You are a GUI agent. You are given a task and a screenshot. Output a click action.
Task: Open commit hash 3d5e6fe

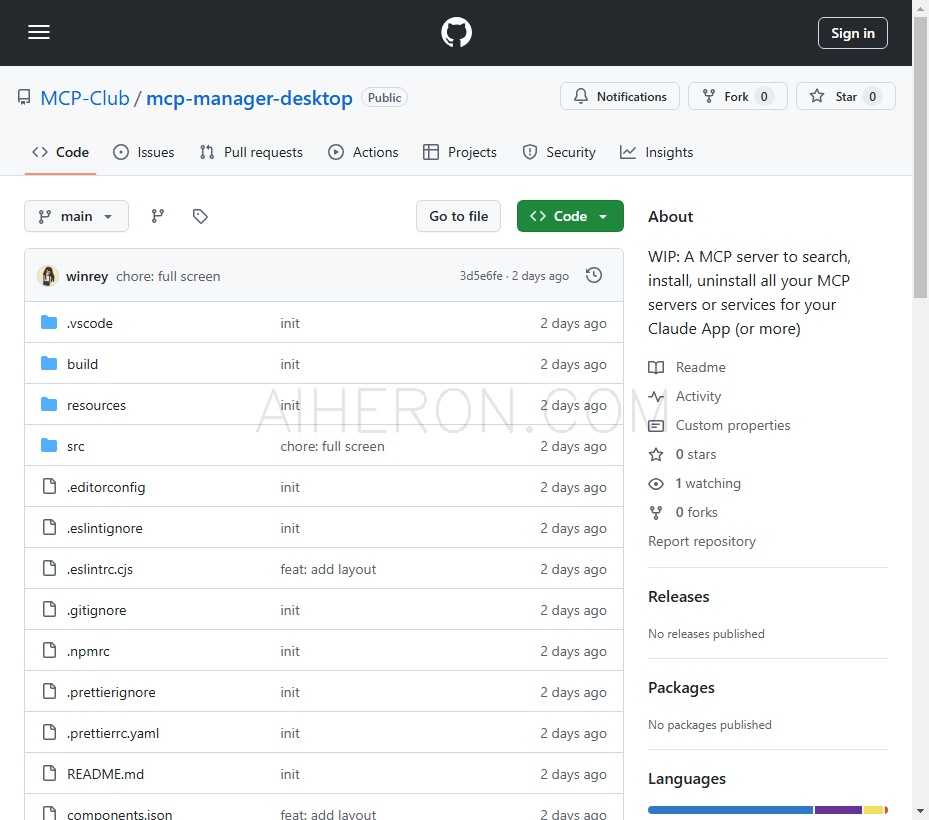pos(481,276)
